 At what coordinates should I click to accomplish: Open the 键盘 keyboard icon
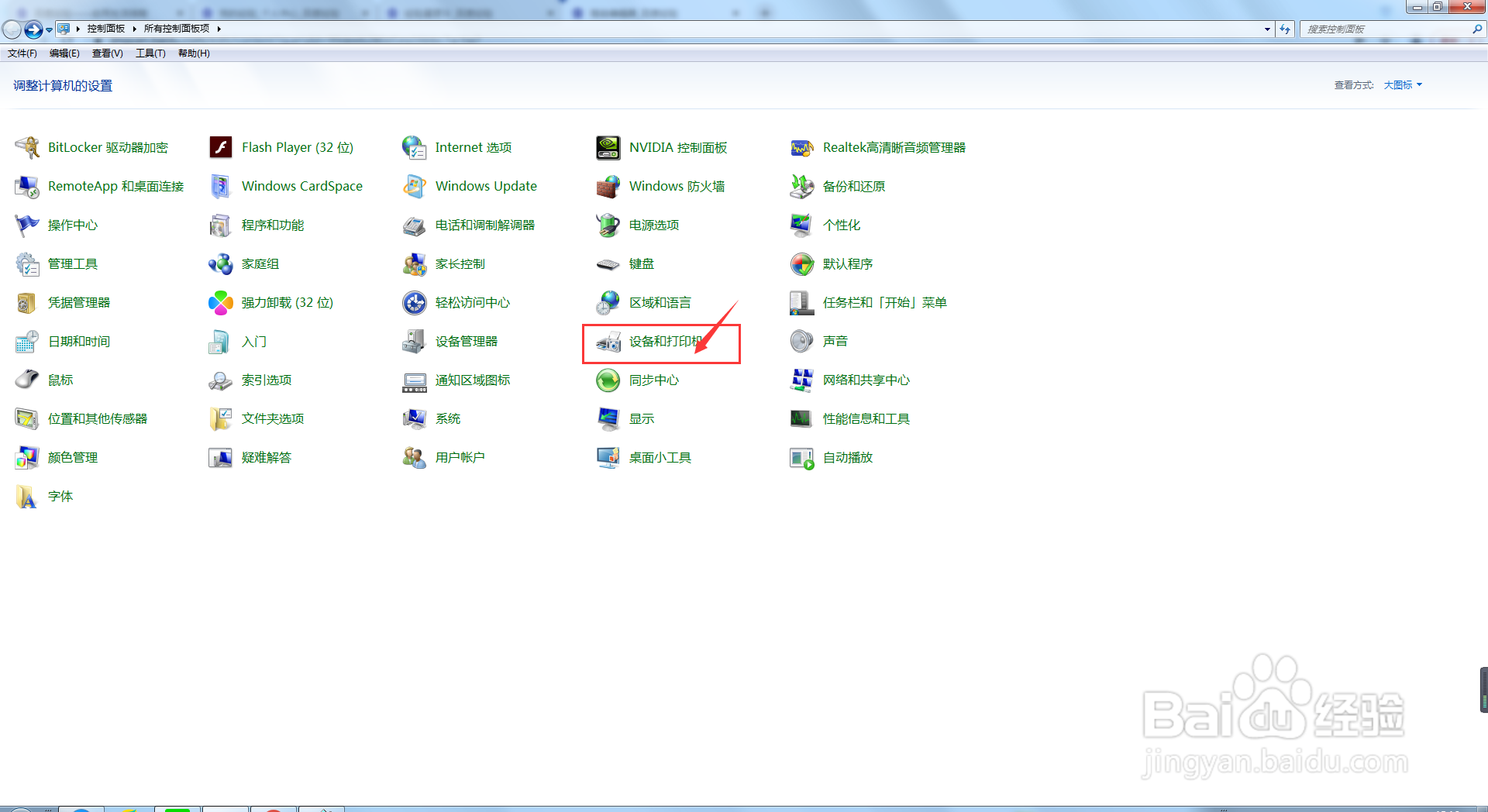(608, 263)
